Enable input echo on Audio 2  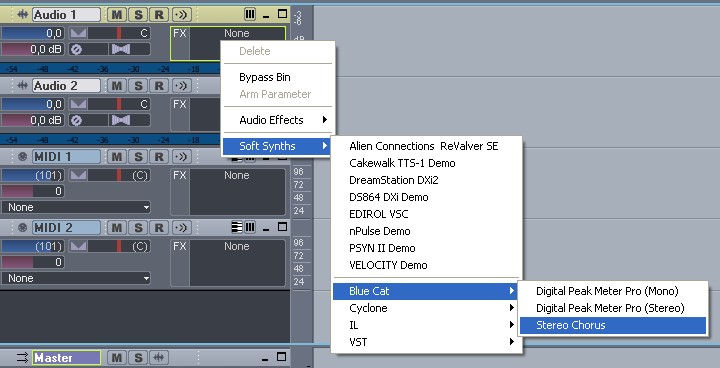coord(182,85)
